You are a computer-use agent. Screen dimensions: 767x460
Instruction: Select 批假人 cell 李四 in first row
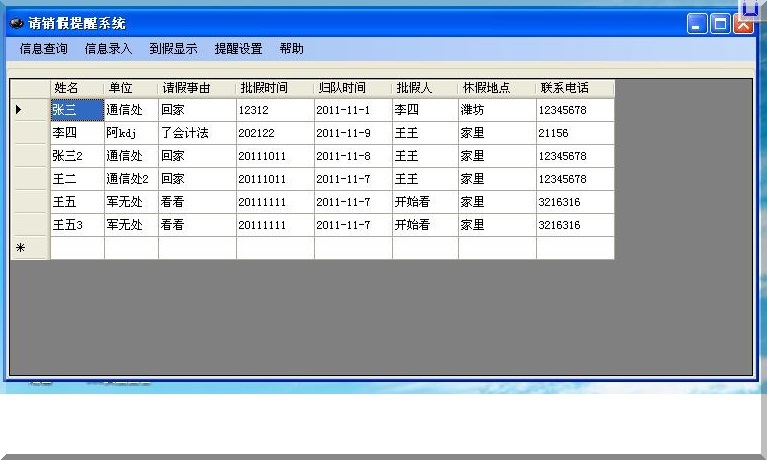pos(425,110)
